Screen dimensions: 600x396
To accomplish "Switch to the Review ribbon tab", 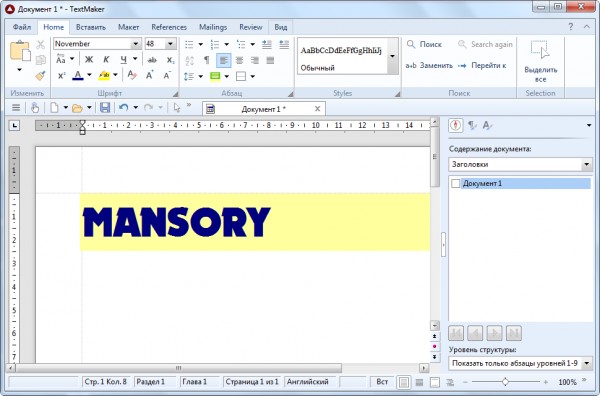I will coord(251,27).
